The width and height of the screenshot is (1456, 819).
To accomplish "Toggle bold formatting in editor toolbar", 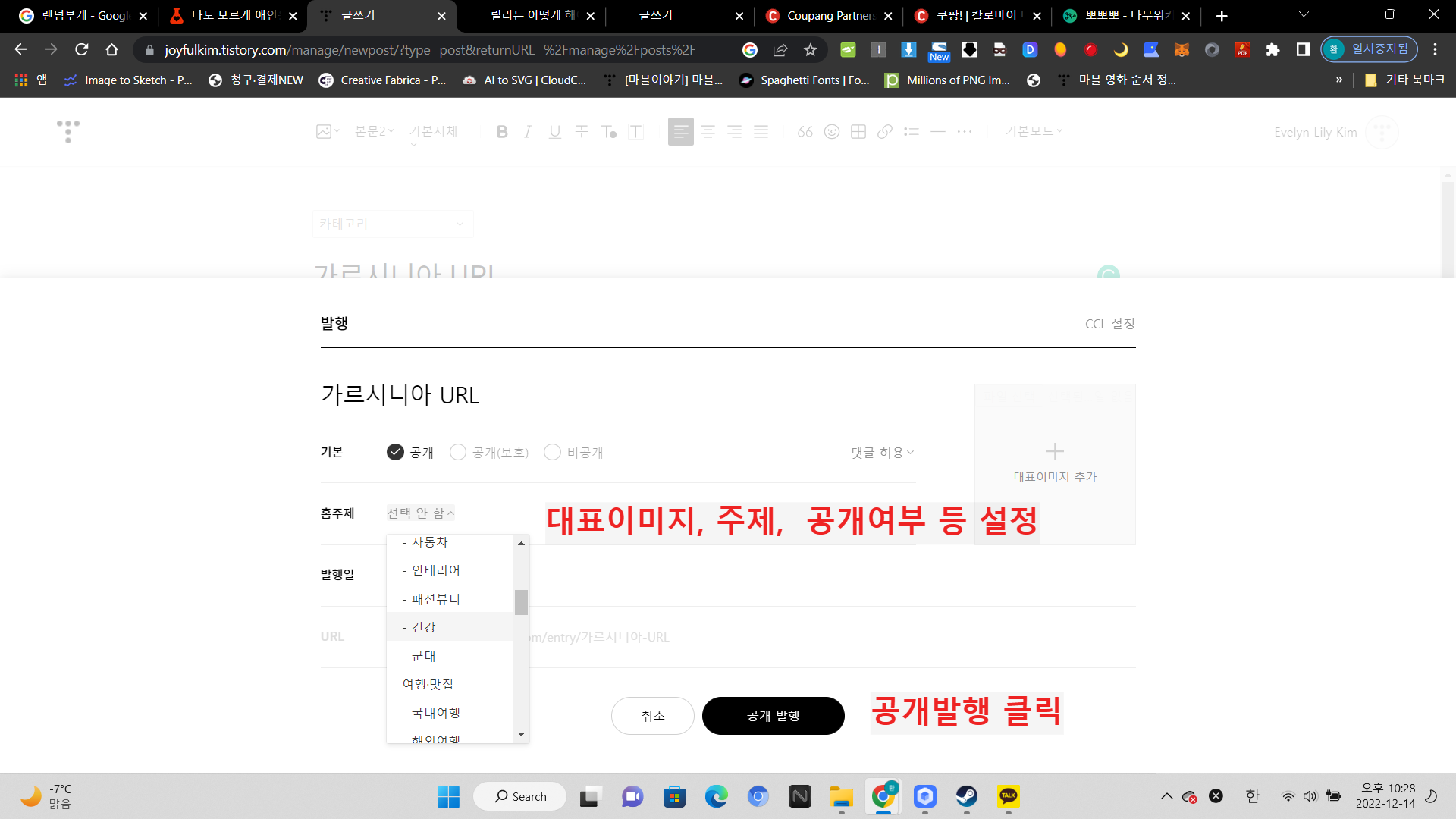I will click(x=502, y=132).
